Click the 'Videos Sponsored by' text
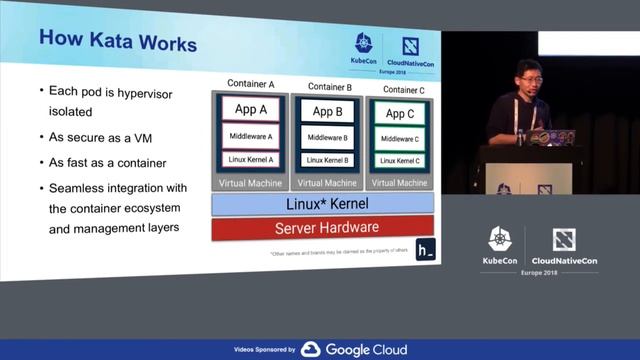The image size is (640, 360). [264, 349]
